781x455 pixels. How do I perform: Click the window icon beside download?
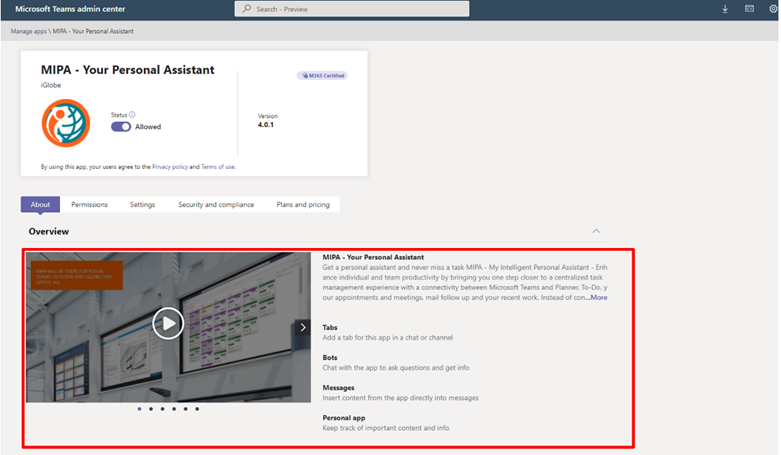[x=749, y=8]
